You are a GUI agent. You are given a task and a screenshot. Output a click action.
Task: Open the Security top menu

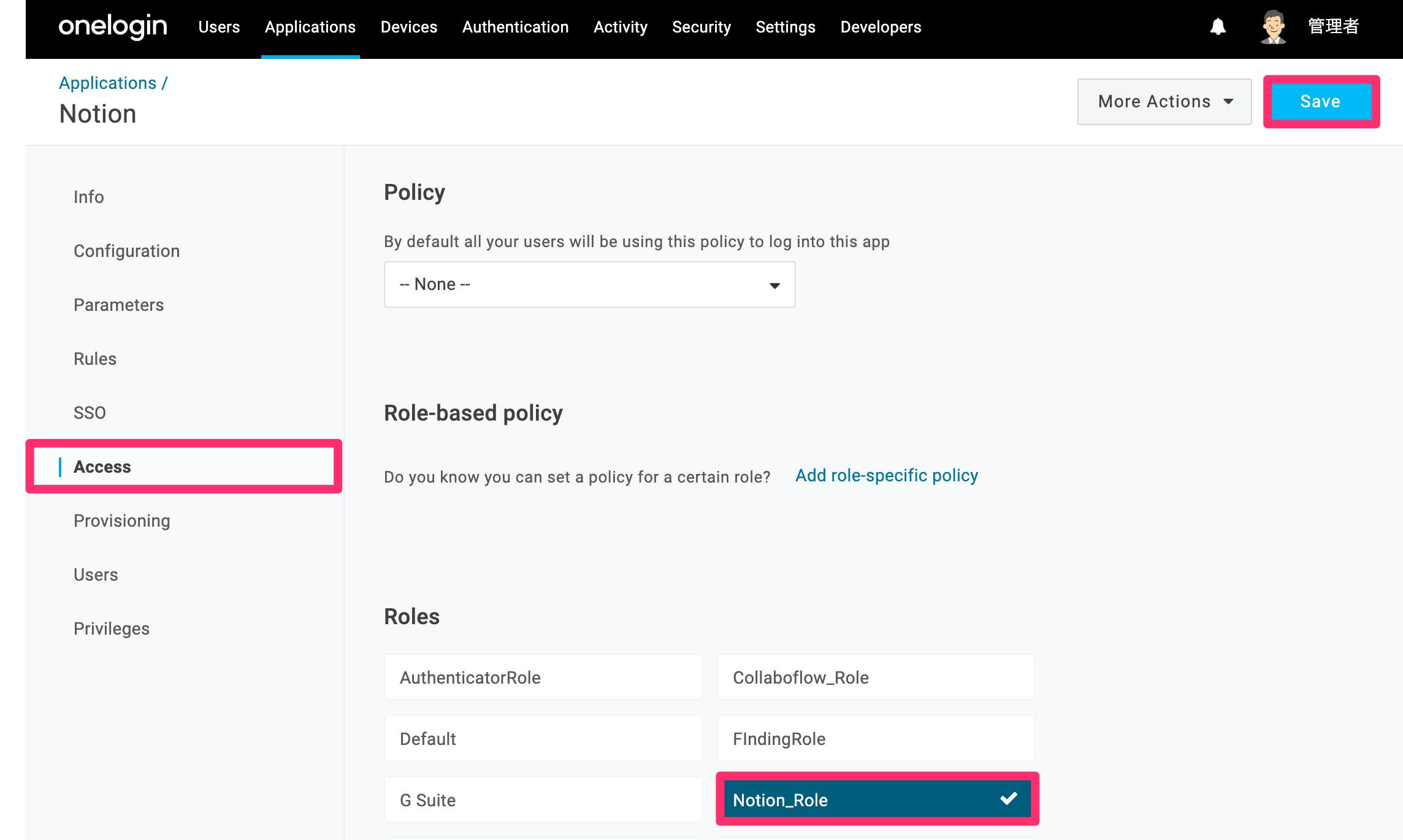coord(701,27)
